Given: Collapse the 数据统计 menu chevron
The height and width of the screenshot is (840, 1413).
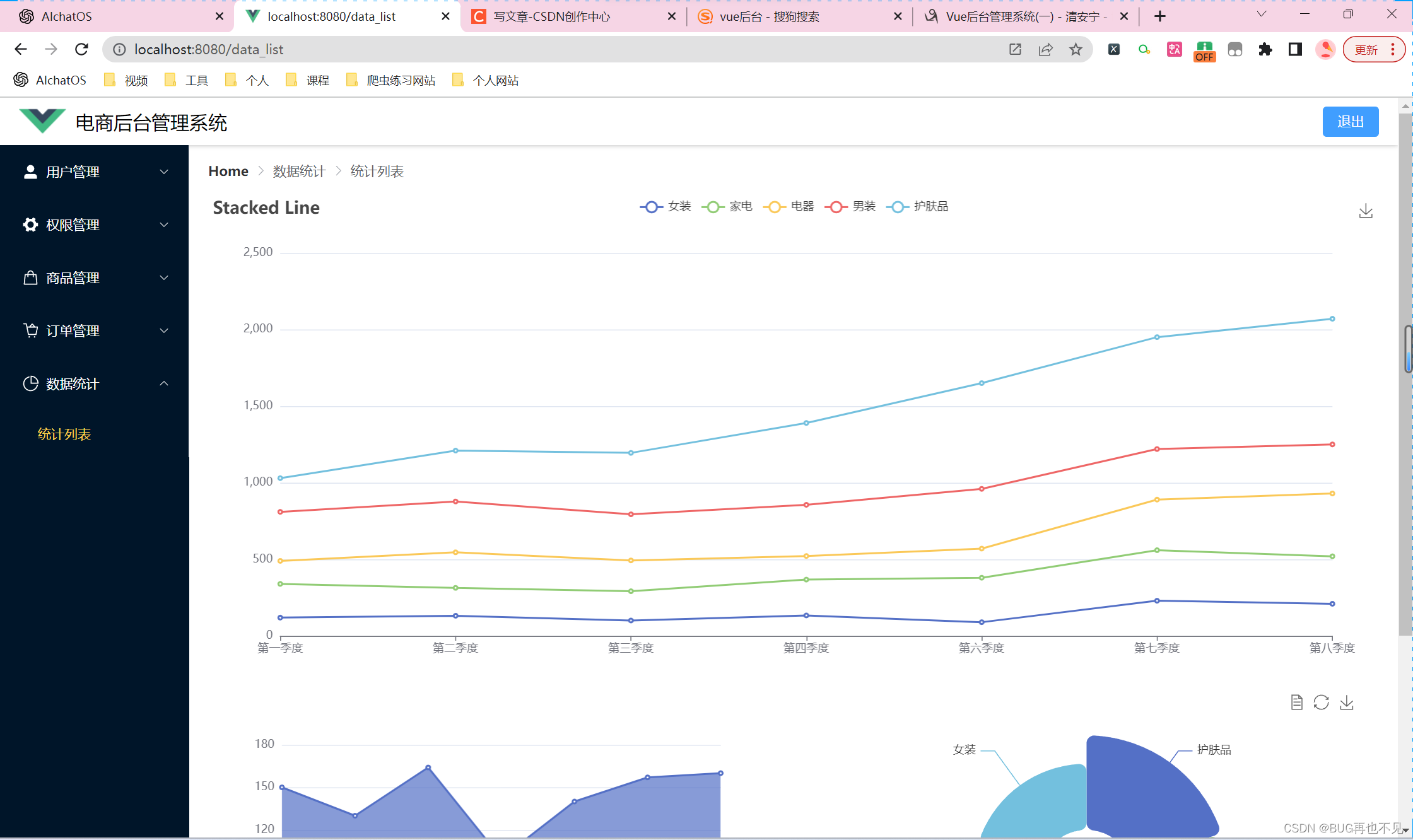Looking at the screenshot, I should click(164, 383).
